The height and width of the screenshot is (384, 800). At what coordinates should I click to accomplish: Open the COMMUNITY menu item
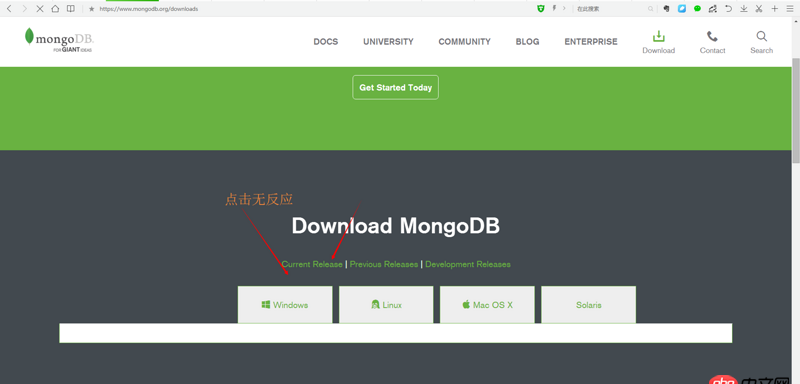pyautogui.click(x=464, y=42)
